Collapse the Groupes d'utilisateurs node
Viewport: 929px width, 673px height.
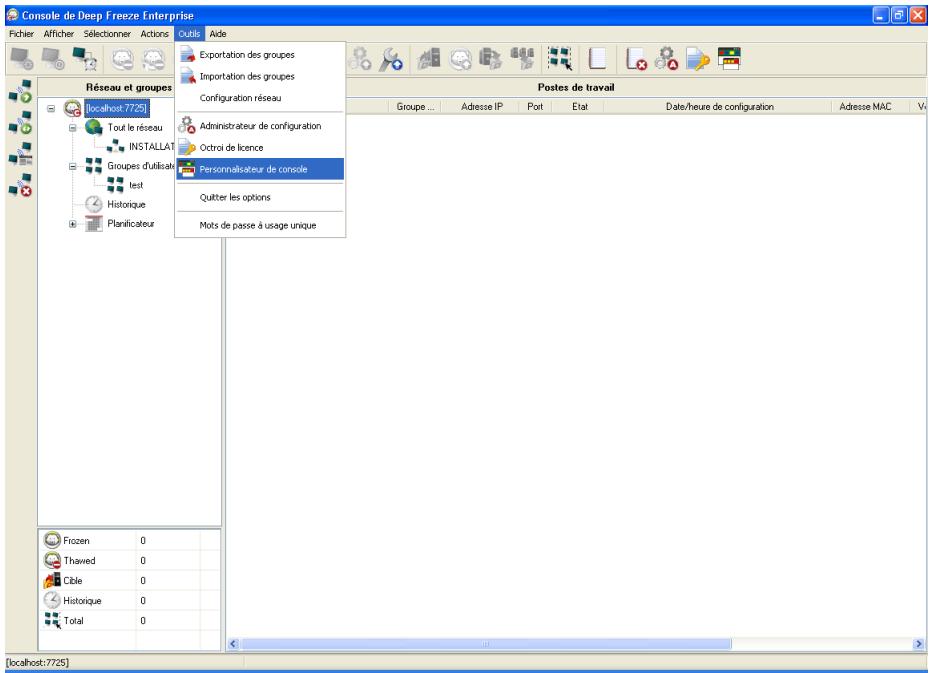tap(72, 166)
